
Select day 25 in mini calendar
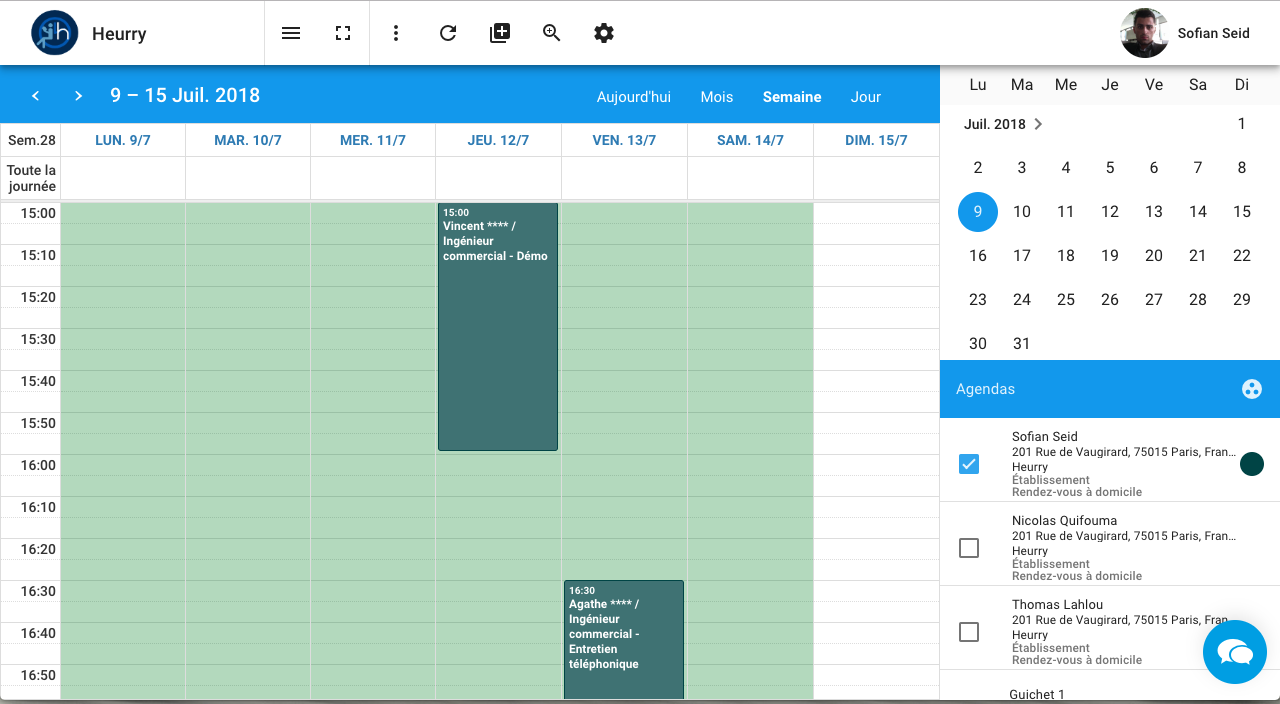1066,300
